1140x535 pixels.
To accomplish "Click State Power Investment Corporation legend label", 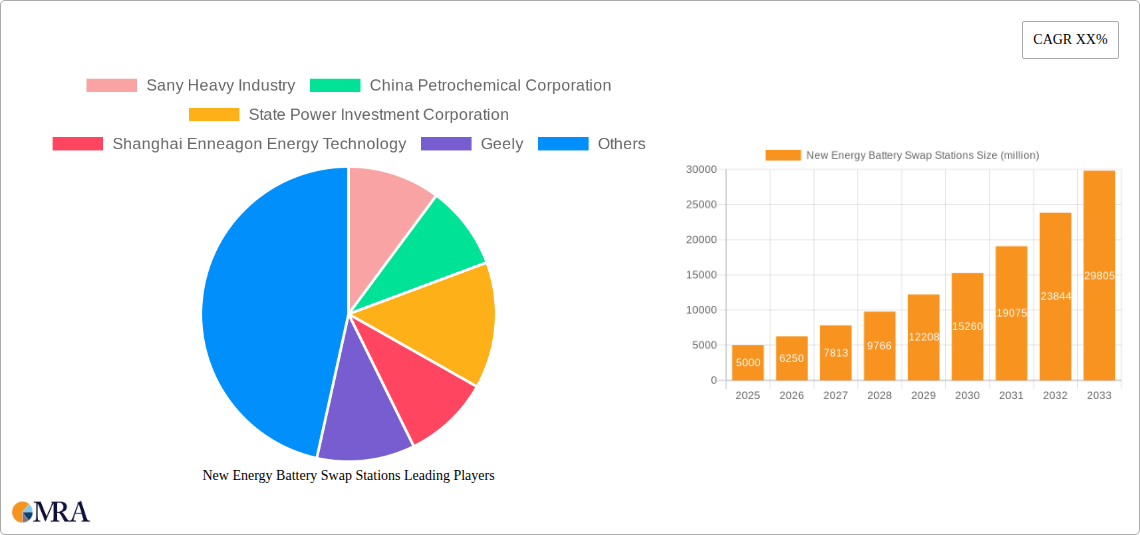I will pyautogui.click(x=378, y=115).
